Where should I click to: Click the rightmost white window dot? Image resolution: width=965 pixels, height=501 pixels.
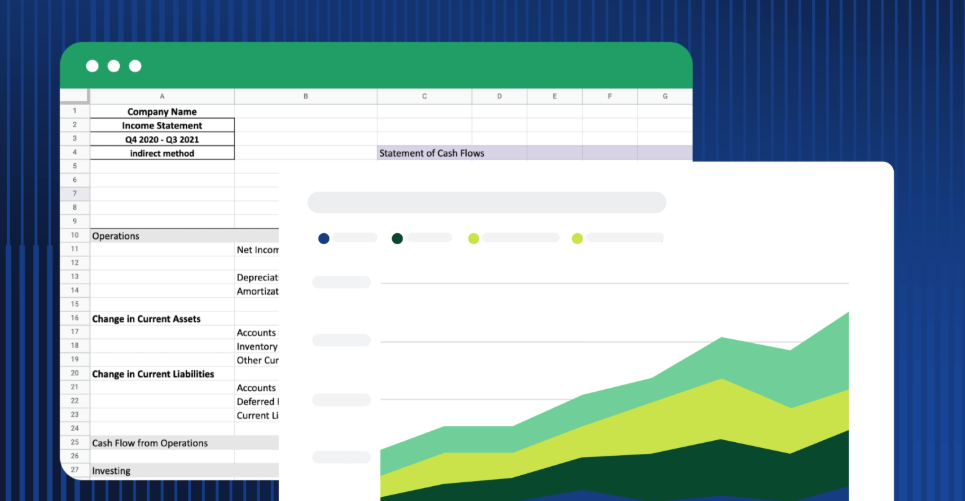pyautogui.click(x=135, y=66)
